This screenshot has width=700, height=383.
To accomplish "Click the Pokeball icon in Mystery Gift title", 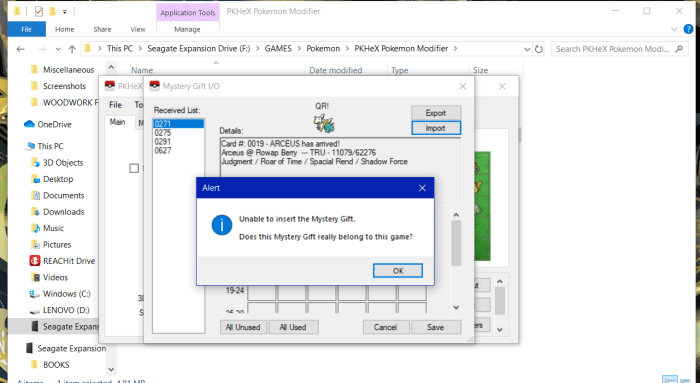I will (x=155, y=86).
